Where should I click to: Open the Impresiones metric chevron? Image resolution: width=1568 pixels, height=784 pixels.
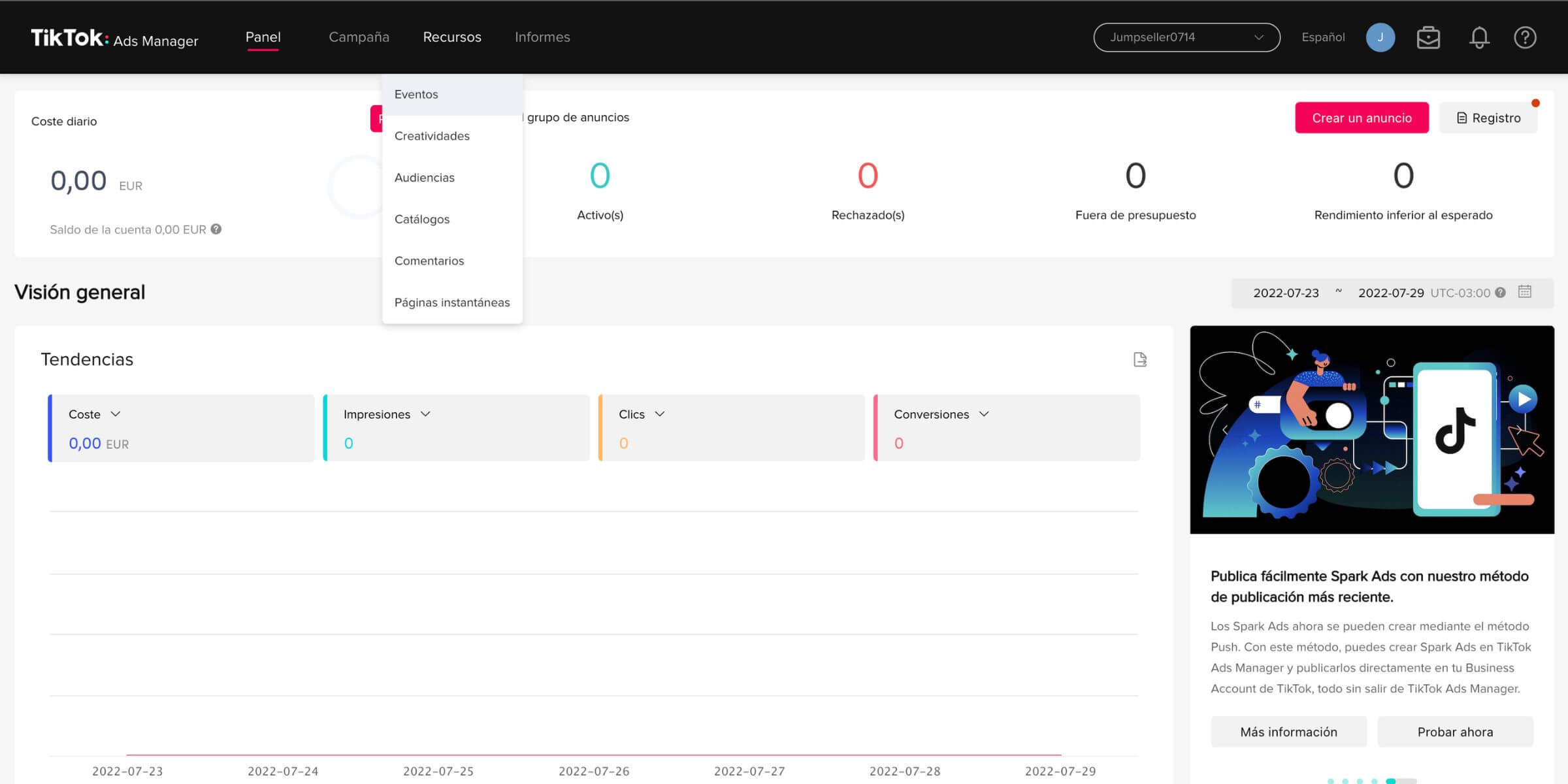(x=425, y=414)
